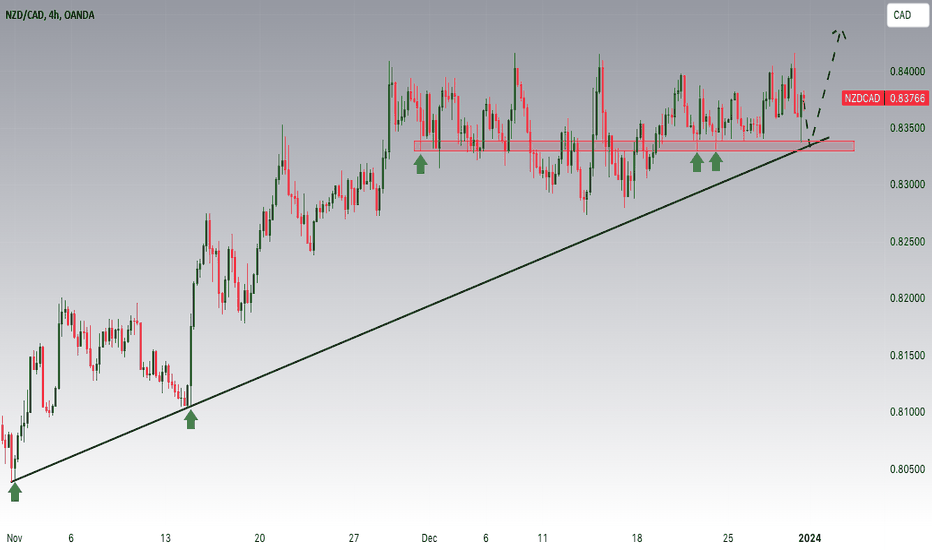Click the 0.81500 price axis label
The height and width of the screenshot is (550, 932).
(x=907, y=355)
